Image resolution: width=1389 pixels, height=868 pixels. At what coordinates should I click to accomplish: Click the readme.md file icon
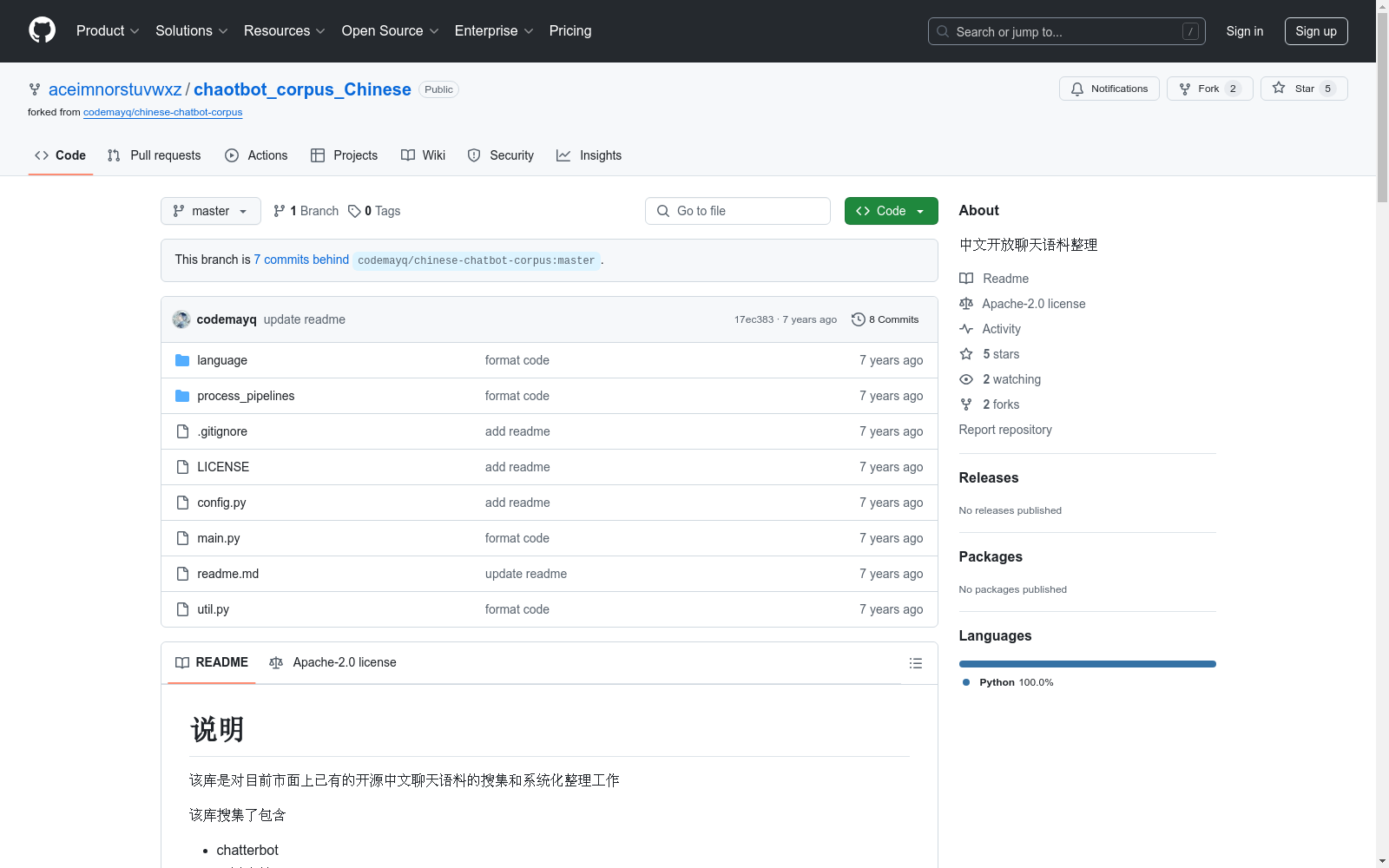[x=182, y=574]
